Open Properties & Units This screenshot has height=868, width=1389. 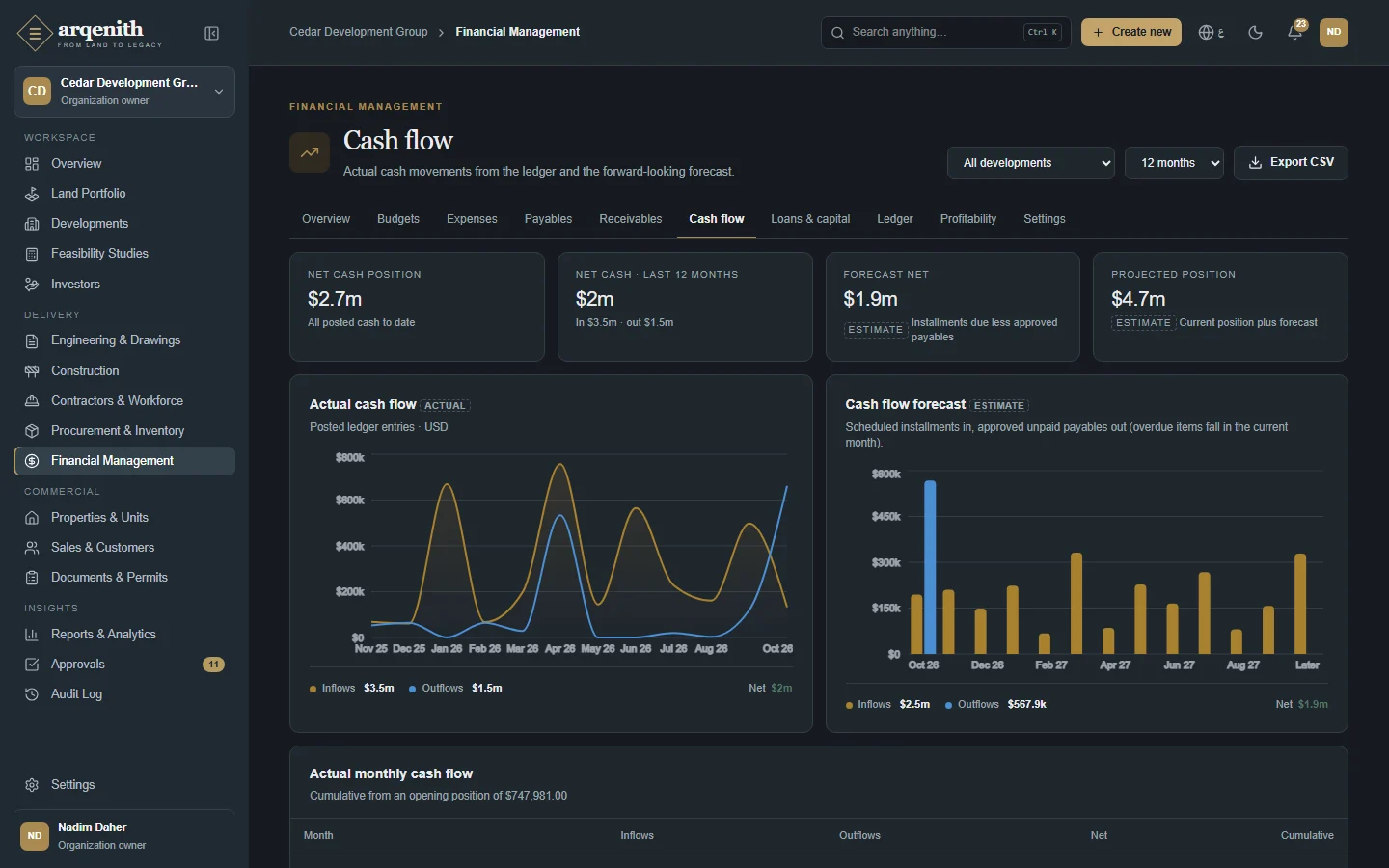[124, 518]
